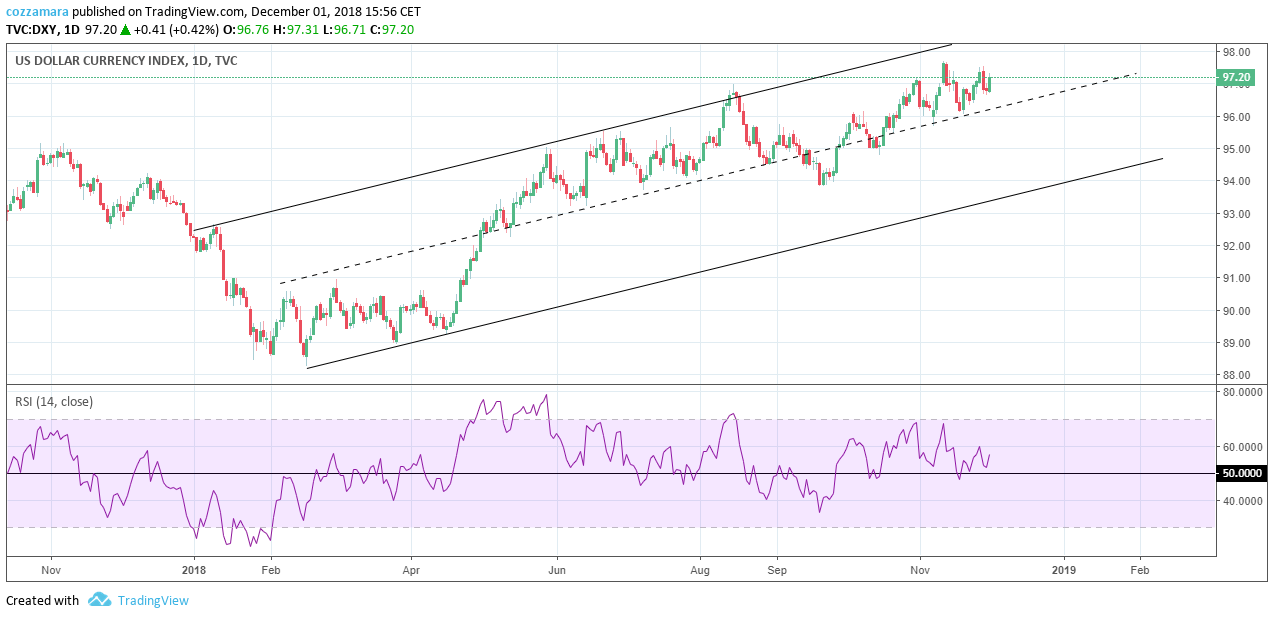Click the Apr label on time axis

(411, 569)
